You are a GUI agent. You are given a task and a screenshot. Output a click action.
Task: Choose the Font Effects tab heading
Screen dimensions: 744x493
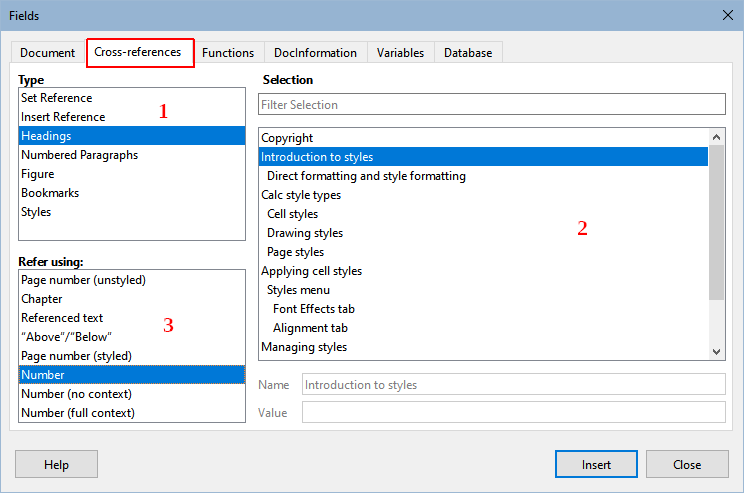[x=313, y=309]
